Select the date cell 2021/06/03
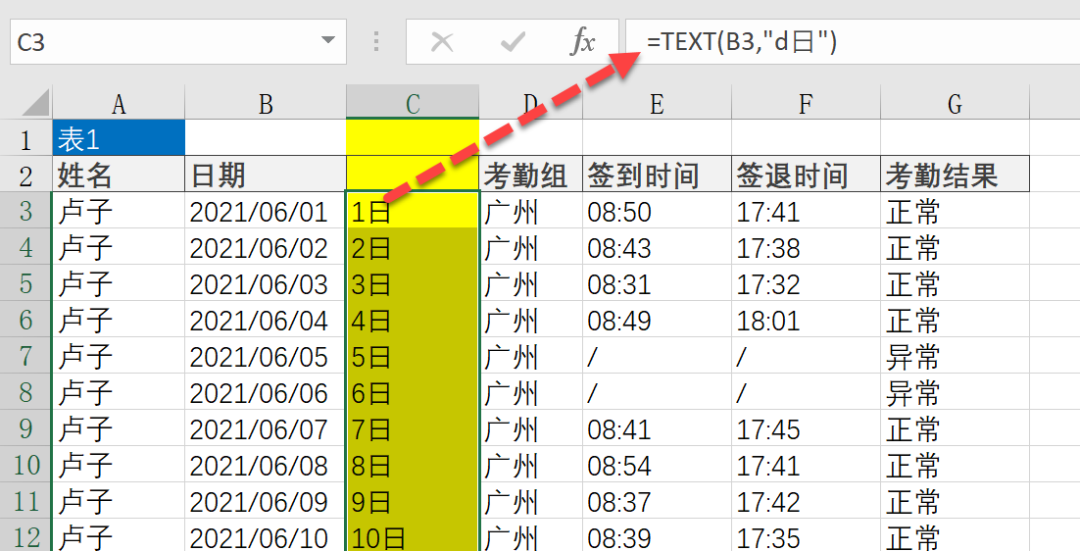Image resolution: width=1080 pixels, height=551 pixels. [265, 283]
